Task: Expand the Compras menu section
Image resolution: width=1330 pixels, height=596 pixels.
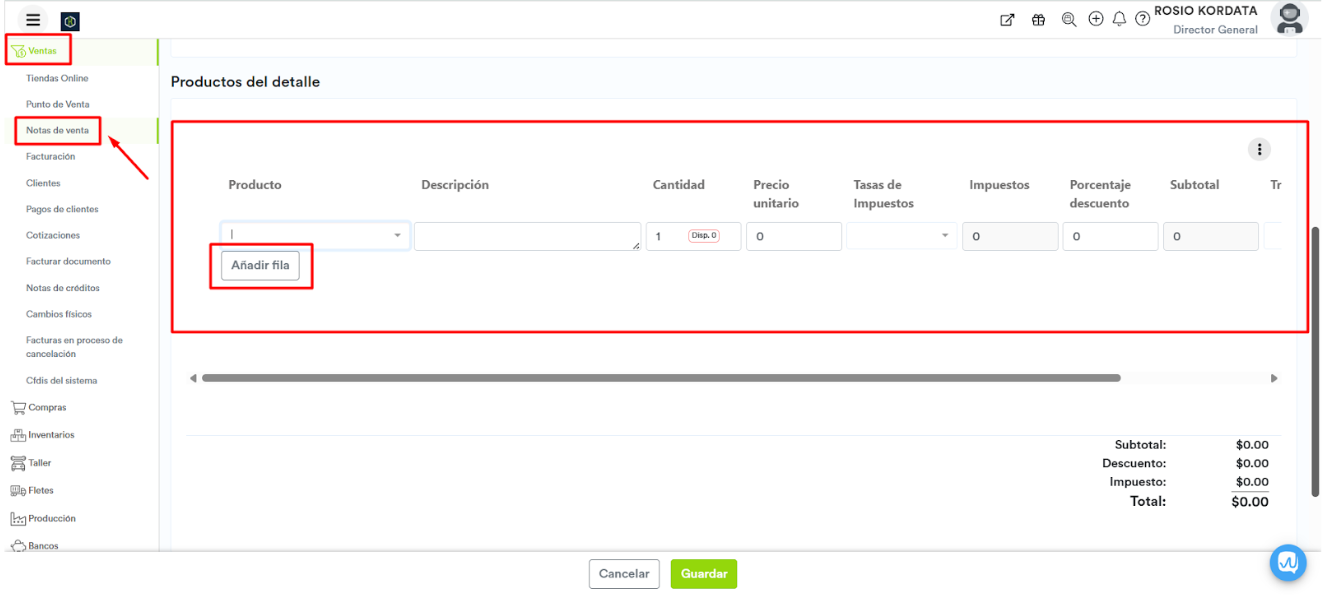Action: [x=47, y=407]
